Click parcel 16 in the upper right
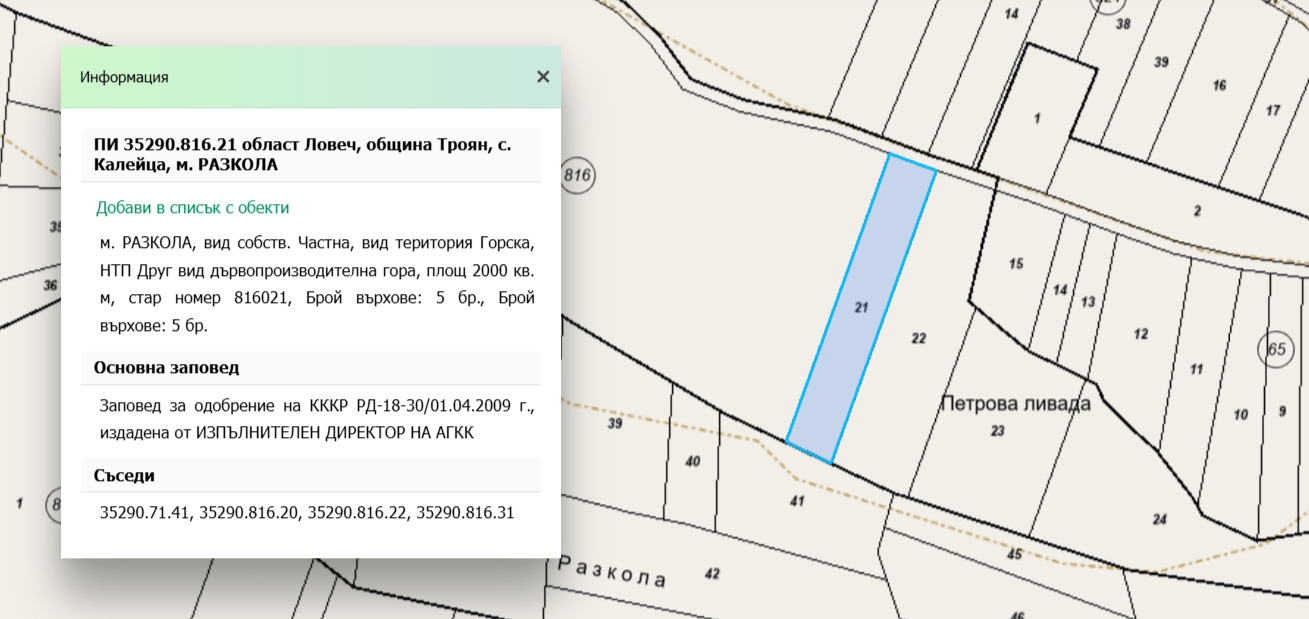The image size is (1309, 619). click(1219, 86)
